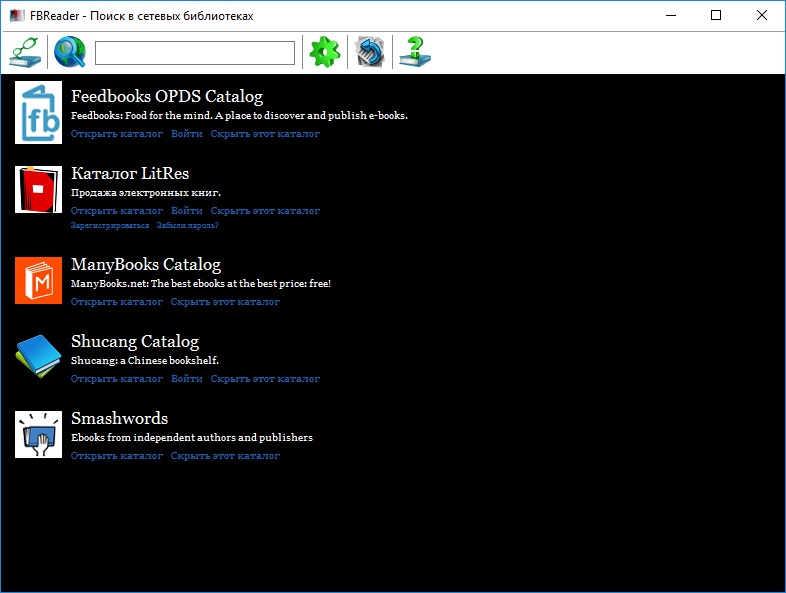The image size is (786, 593).
Task: Open catalog link under Shucang Catalog
Action: 117,379
